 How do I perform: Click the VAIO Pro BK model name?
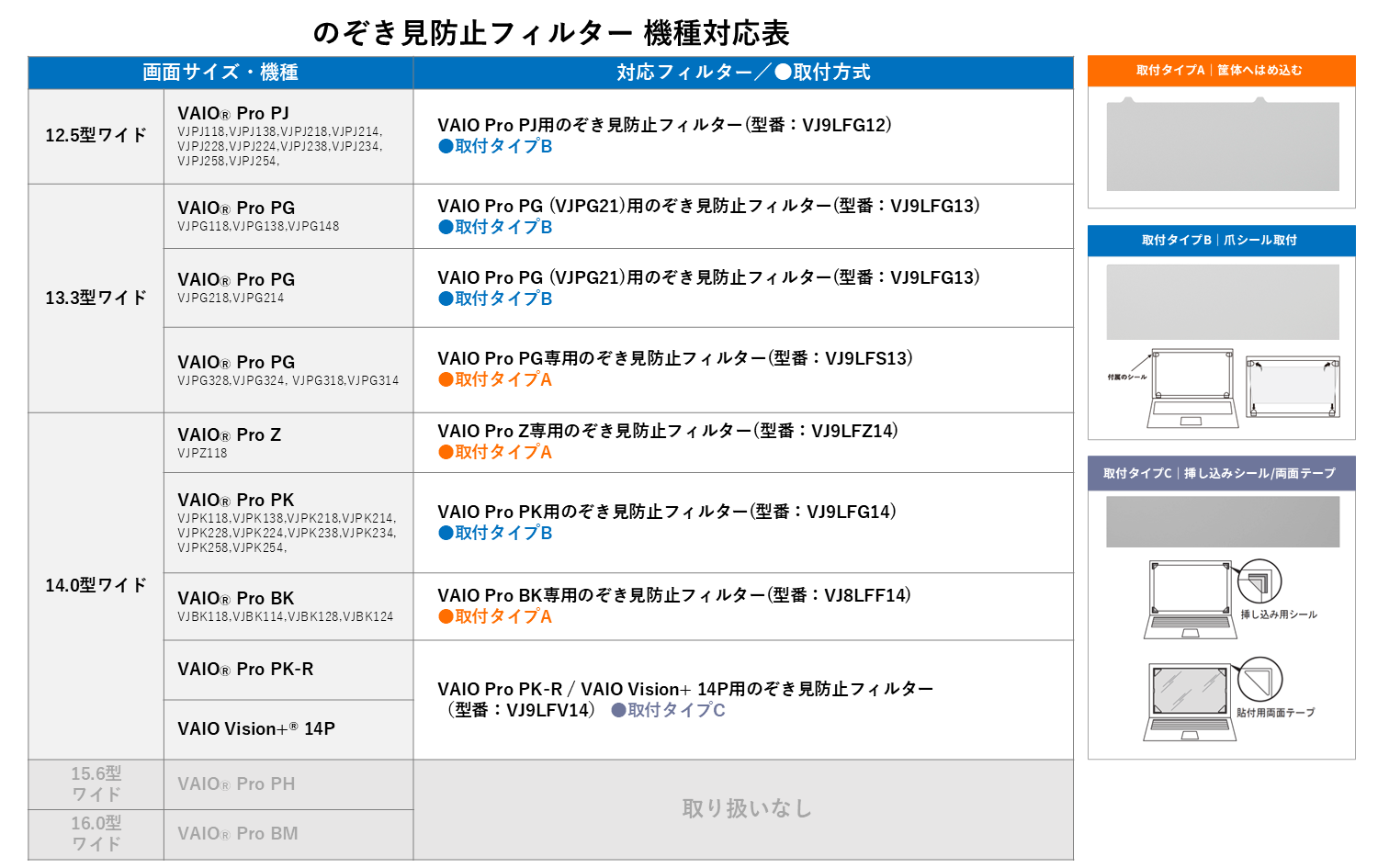point(236,599)
